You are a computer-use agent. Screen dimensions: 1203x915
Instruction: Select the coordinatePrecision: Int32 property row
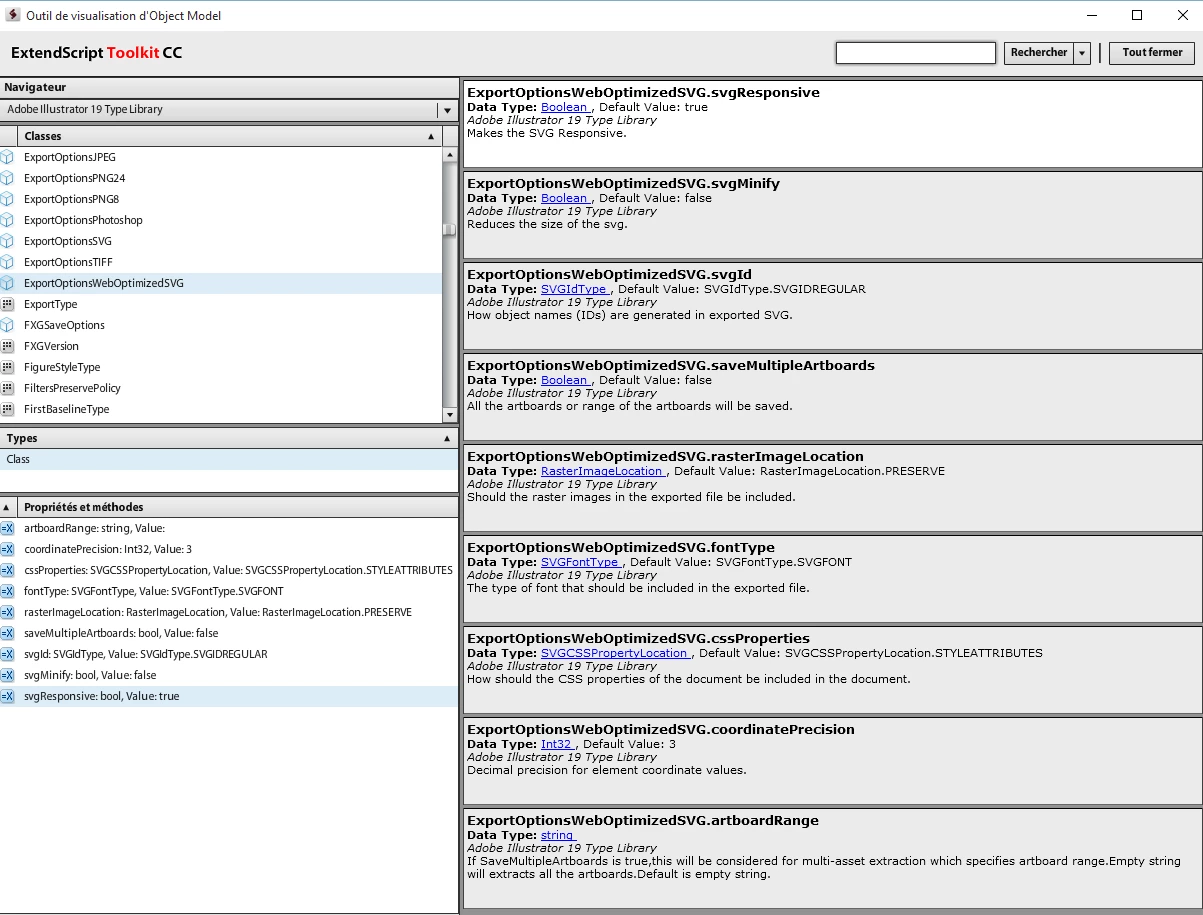click(x=229, y=549)
